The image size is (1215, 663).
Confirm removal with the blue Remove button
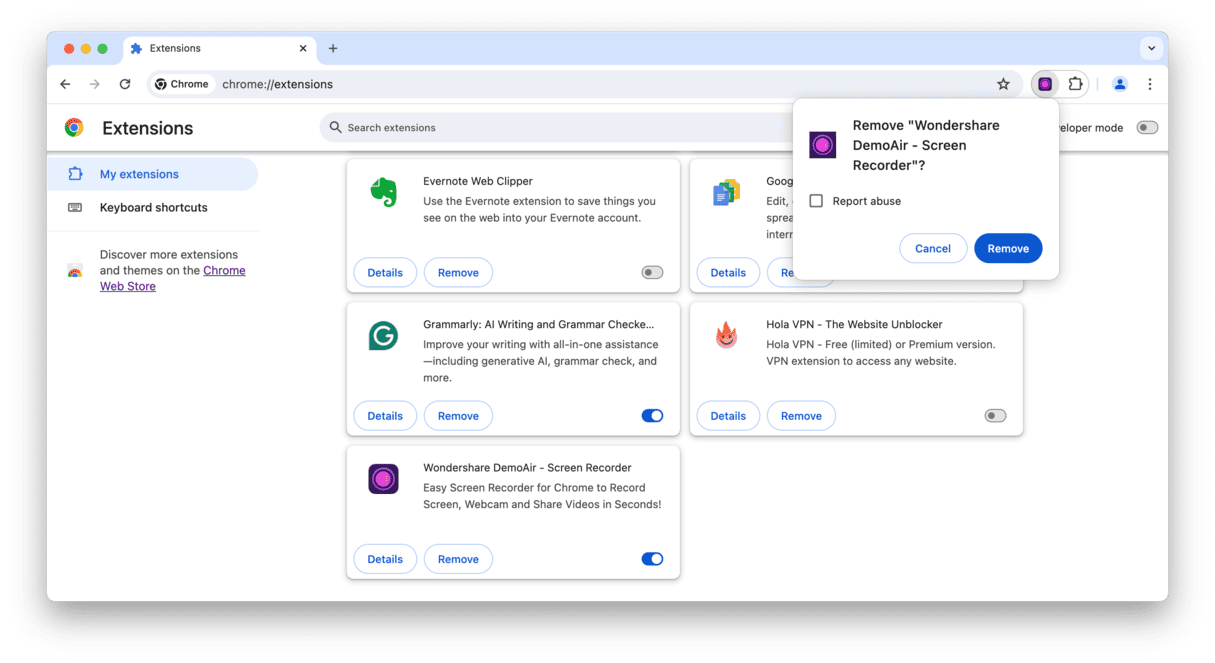(x=1007, y=249)
